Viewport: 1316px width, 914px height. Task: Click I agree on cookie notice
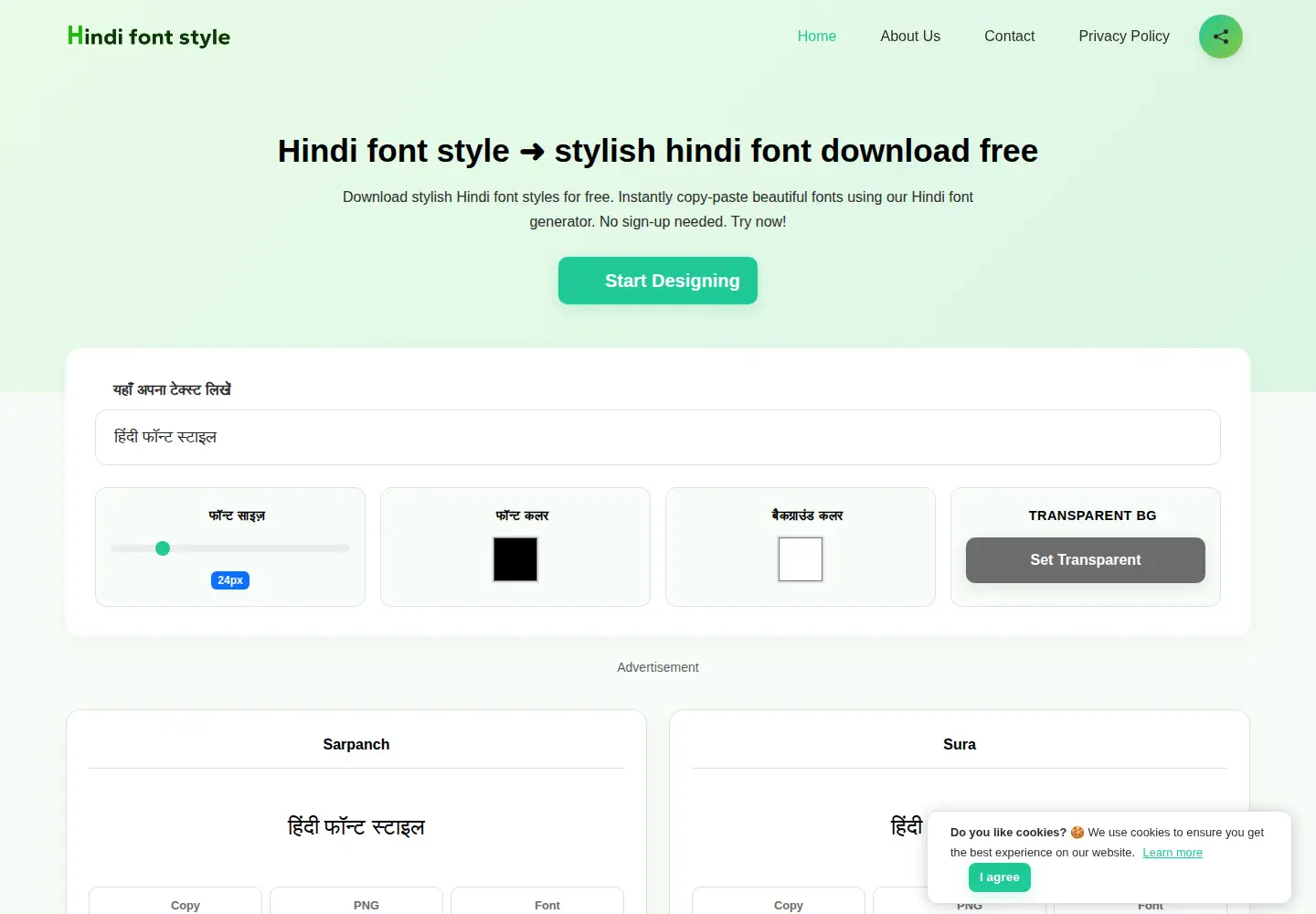[1000, 877]
